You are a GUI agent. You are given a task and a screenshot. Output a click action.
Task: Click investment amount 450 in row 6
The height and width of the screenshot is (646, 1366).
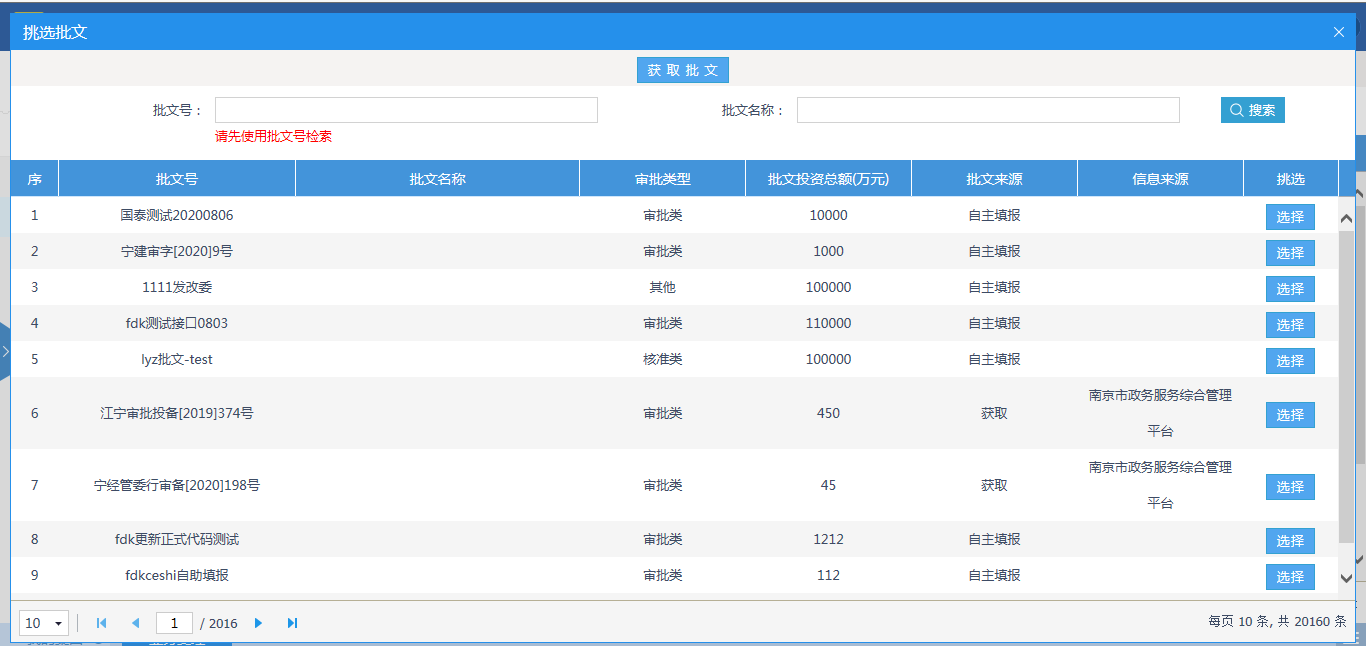pyautogui.click(x=829, y=413)
